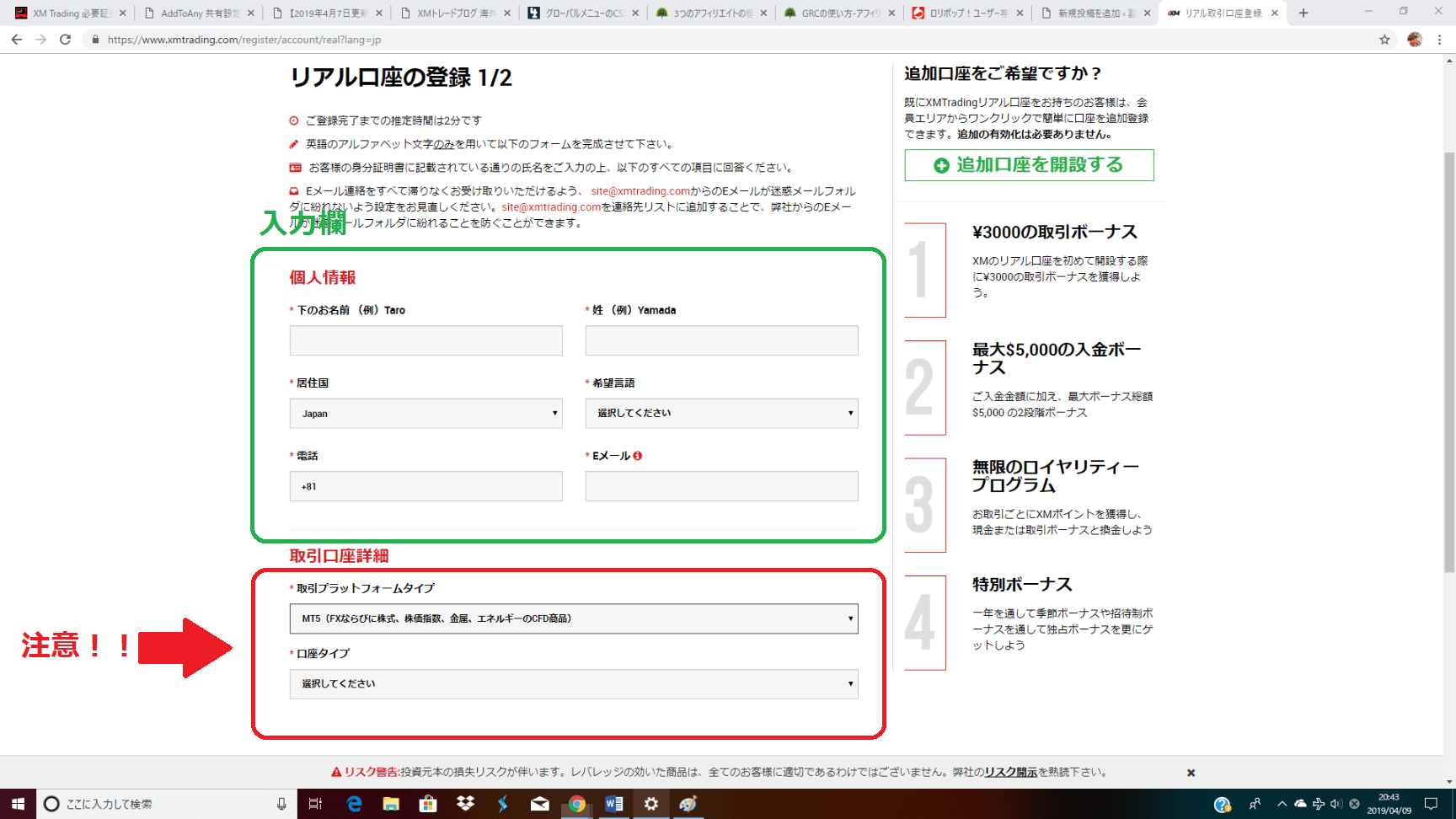Open the Action Center notifications icon
The width and height of the screenshot is (1456, 819).
point(1431,804)
